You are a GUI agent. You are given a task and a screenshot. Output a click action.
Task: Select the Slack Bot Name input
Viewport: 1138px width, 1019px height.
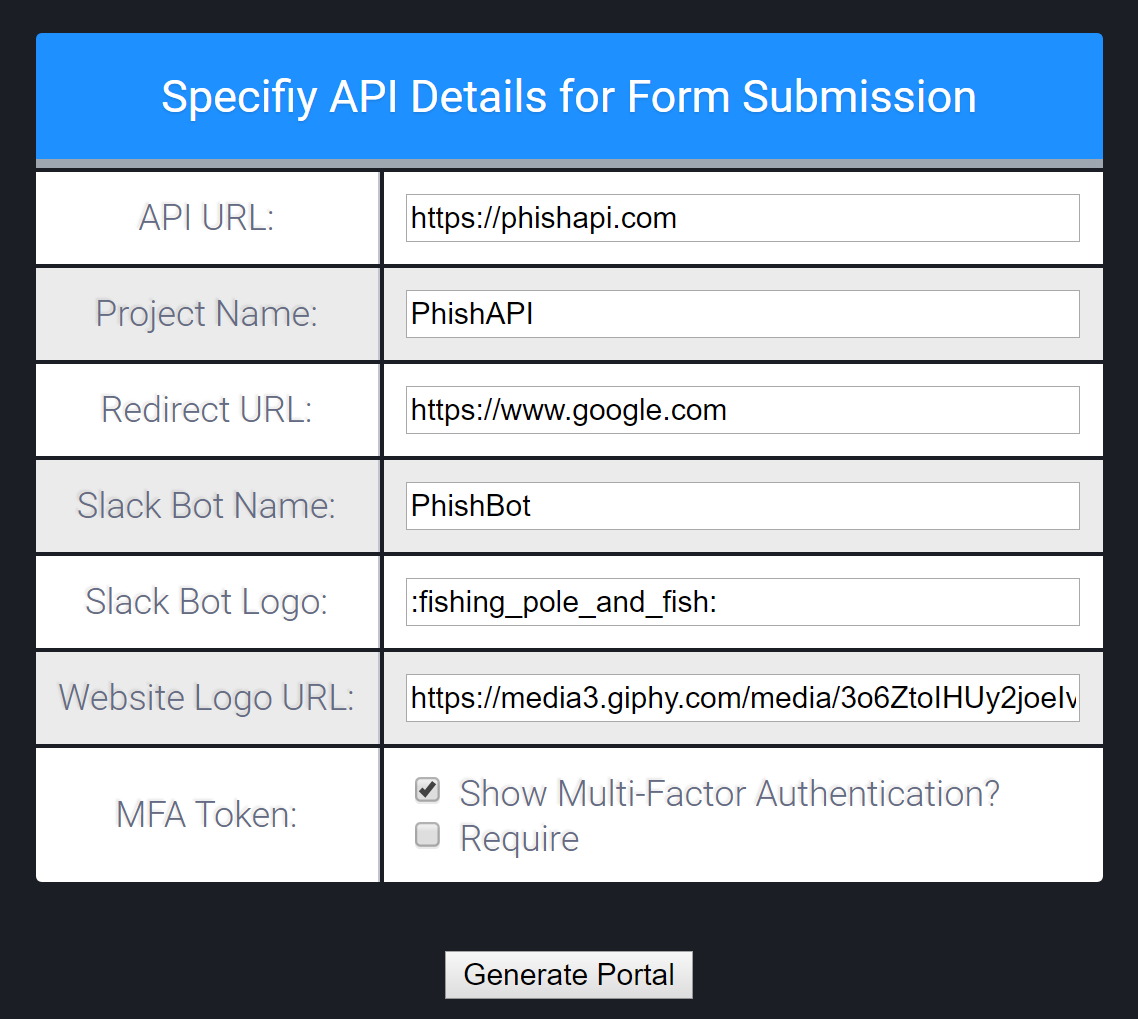click(742, 506)
